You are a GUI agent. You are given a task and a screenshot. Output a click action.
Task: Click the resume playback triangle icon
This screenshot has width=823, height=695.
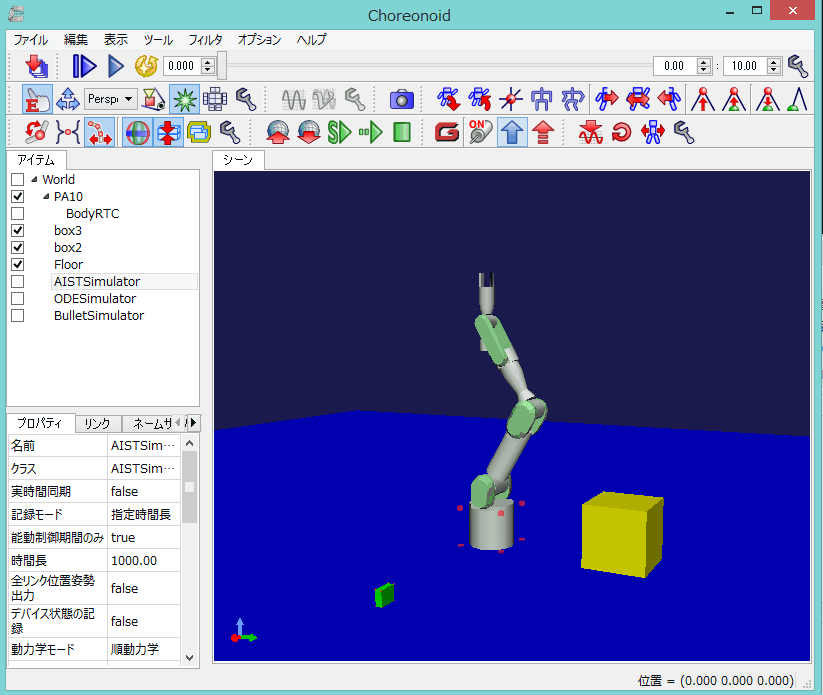[115, 66]
